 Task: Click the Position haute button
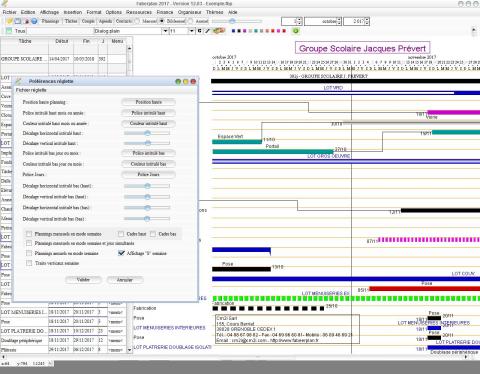click(x=148, y=102)
